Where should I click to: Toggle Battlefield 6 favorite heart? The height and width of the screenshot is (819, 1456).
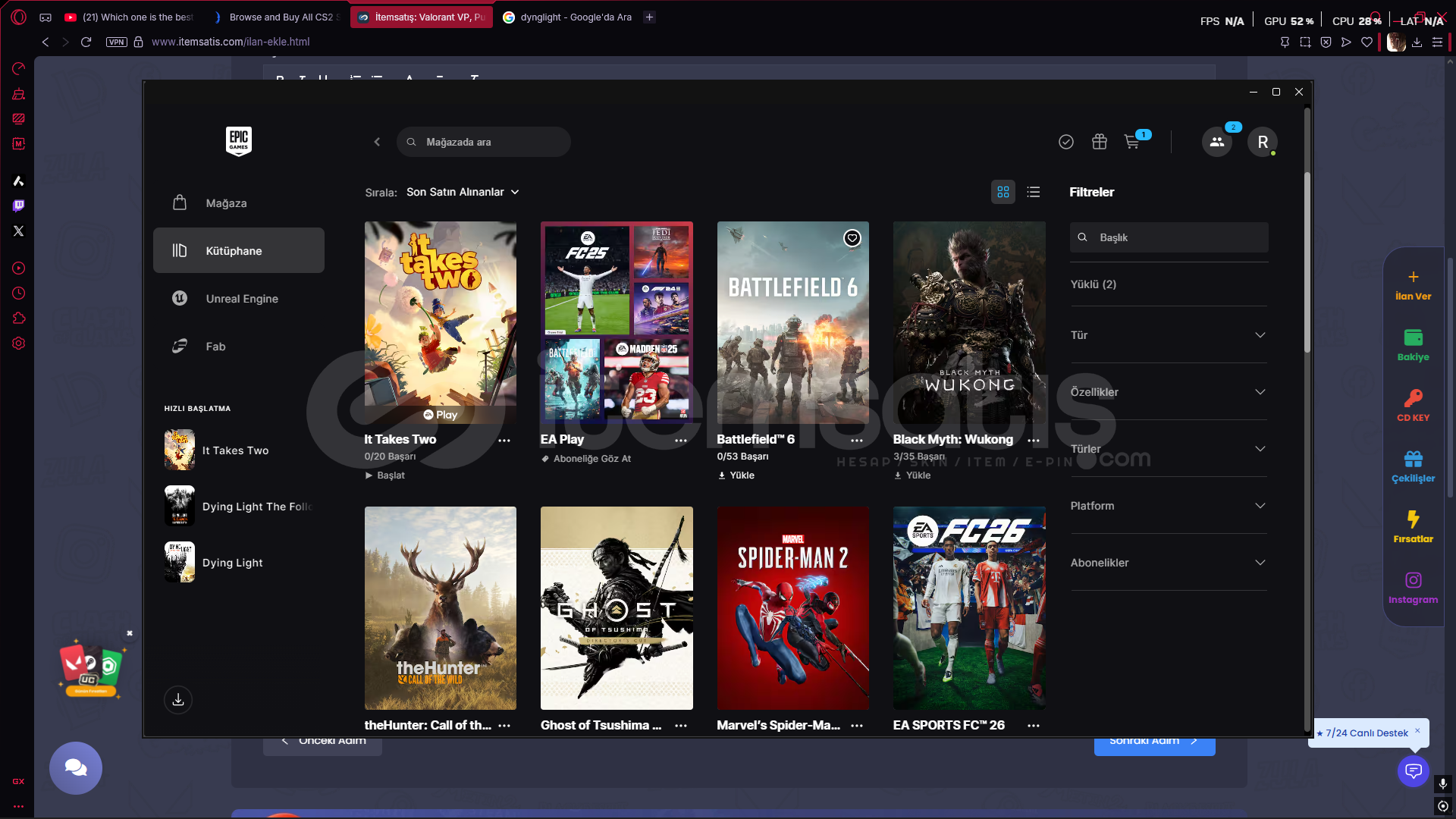pyautogui.click(x=852, y=238)
